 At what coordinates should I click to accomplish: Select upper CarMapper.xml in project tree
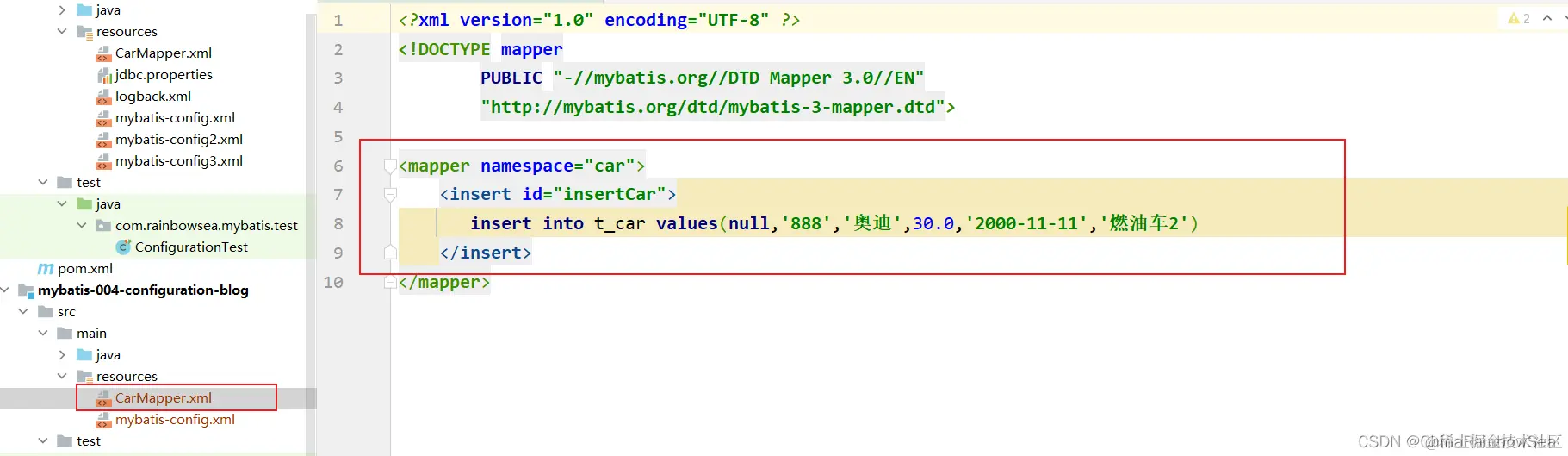pyautogui.click(x=164, y=53)
